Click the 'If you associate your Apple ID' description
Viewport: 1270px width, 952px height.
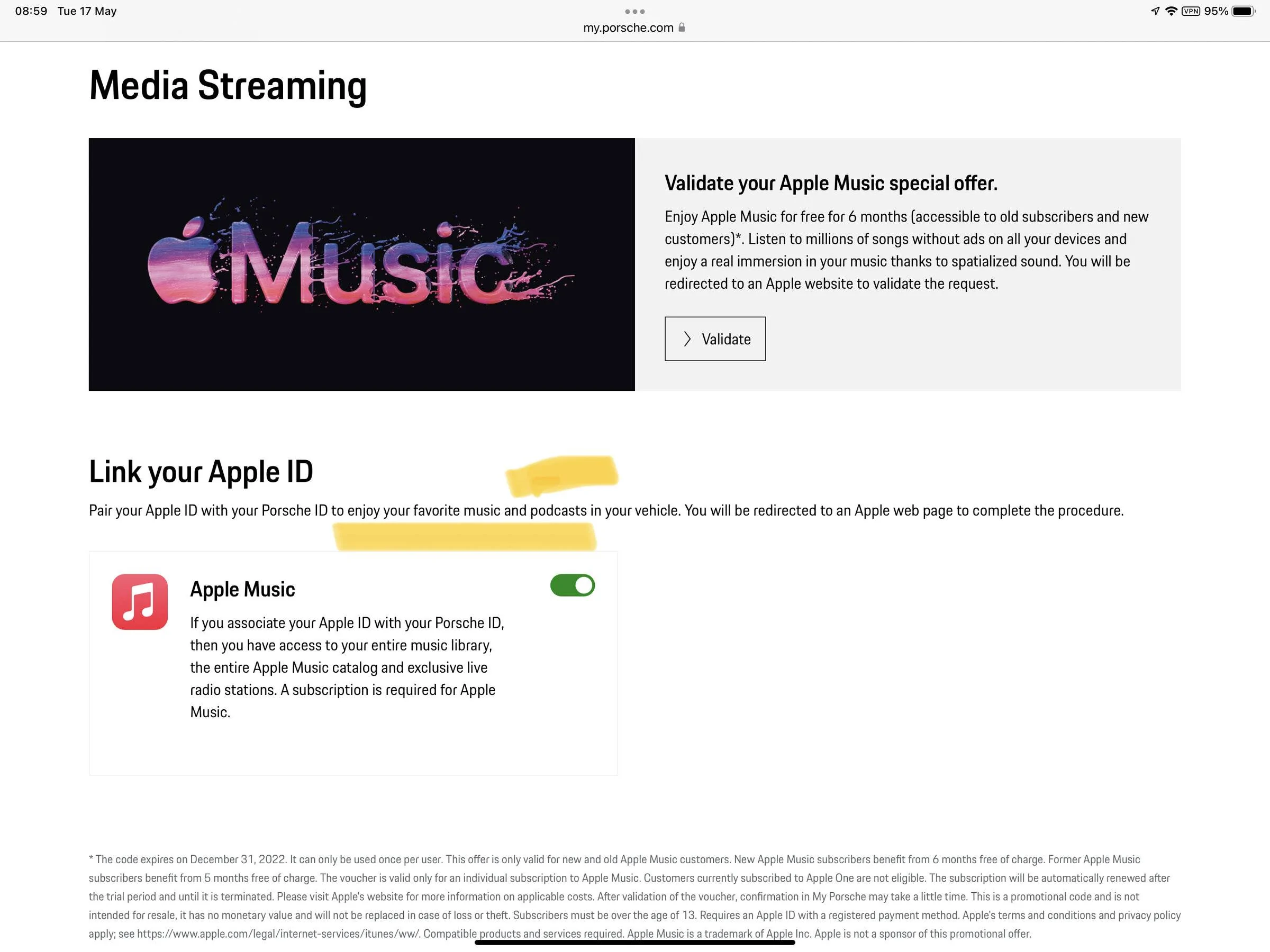(x=347, y=667)
